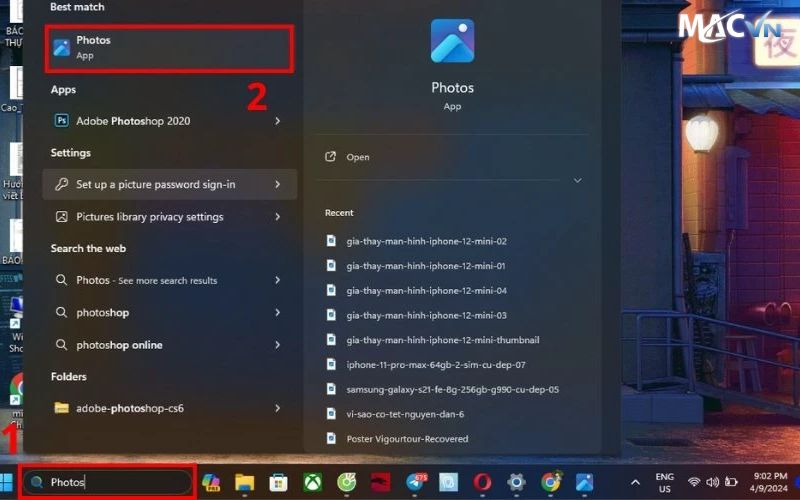Expand chevron beside adobe-photoshop-cs6 folder
Image resolution: width=800 pixels, height=500 pixels.
[278, 408]
